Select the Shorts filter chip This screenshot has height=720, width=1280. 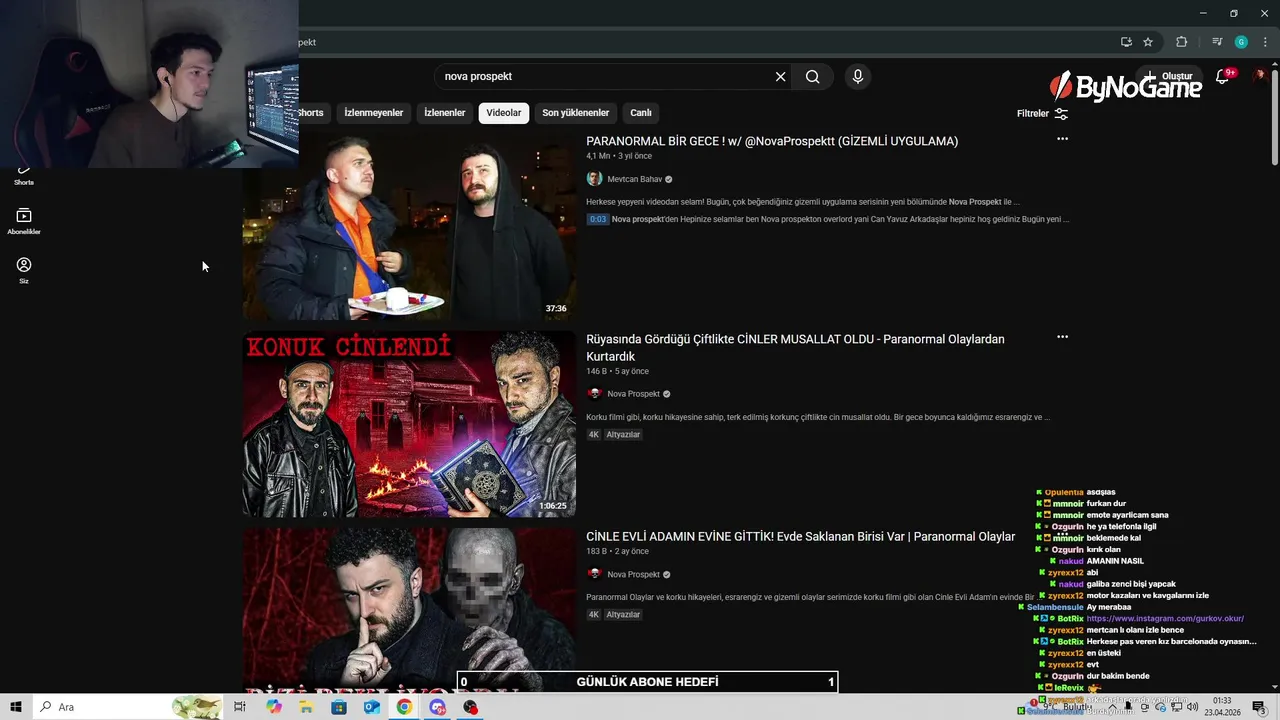click(313, 113)
